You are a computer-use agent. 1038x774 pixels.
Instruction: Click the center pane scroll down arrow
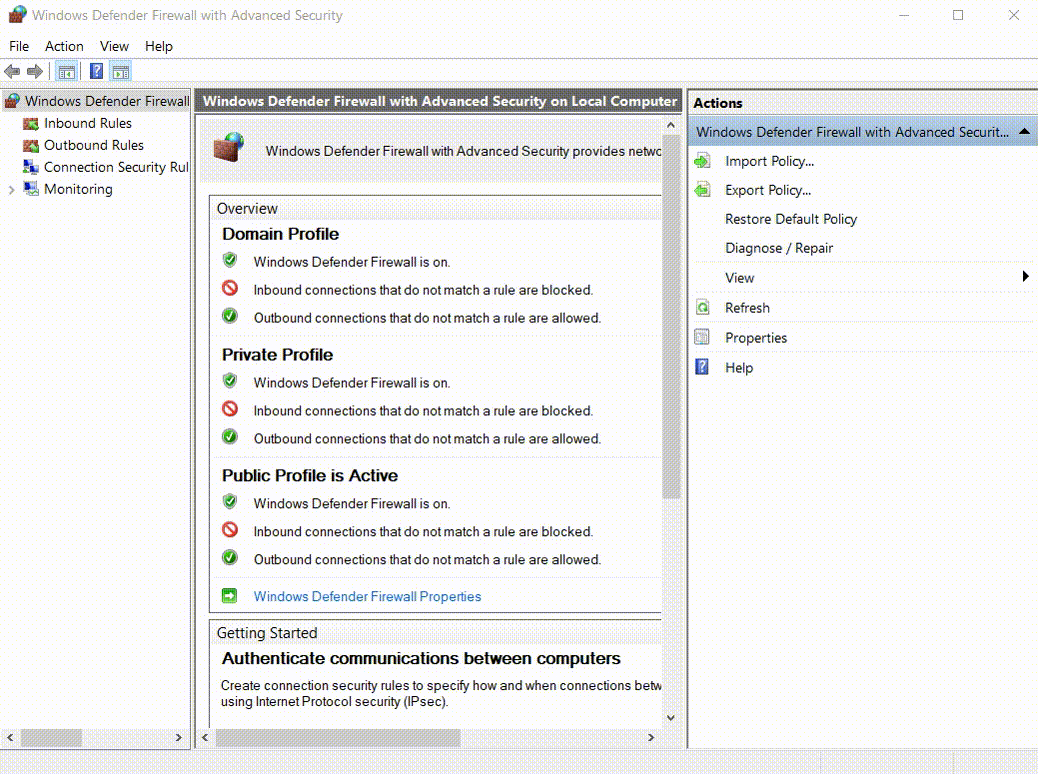(671, 718)
